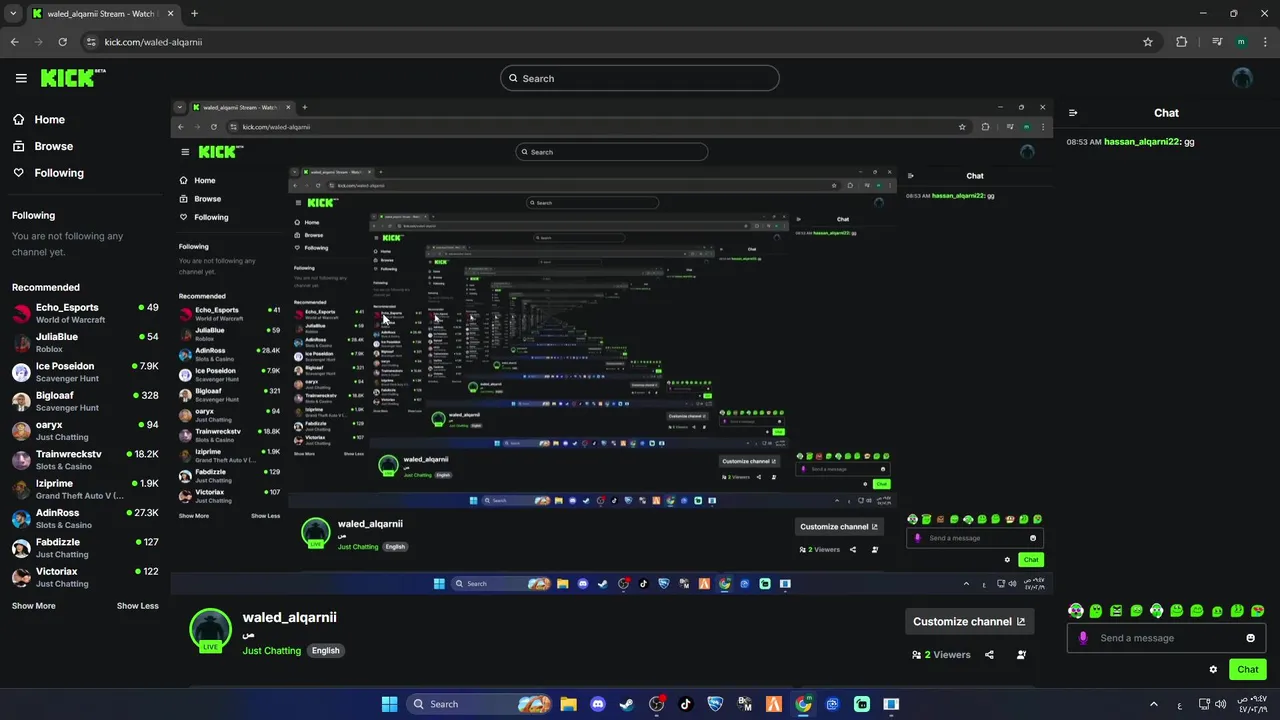This screenshot has height=720, width=1280.
Task: Open Victoriax recommended channel
Action: (x=85, y=577)
